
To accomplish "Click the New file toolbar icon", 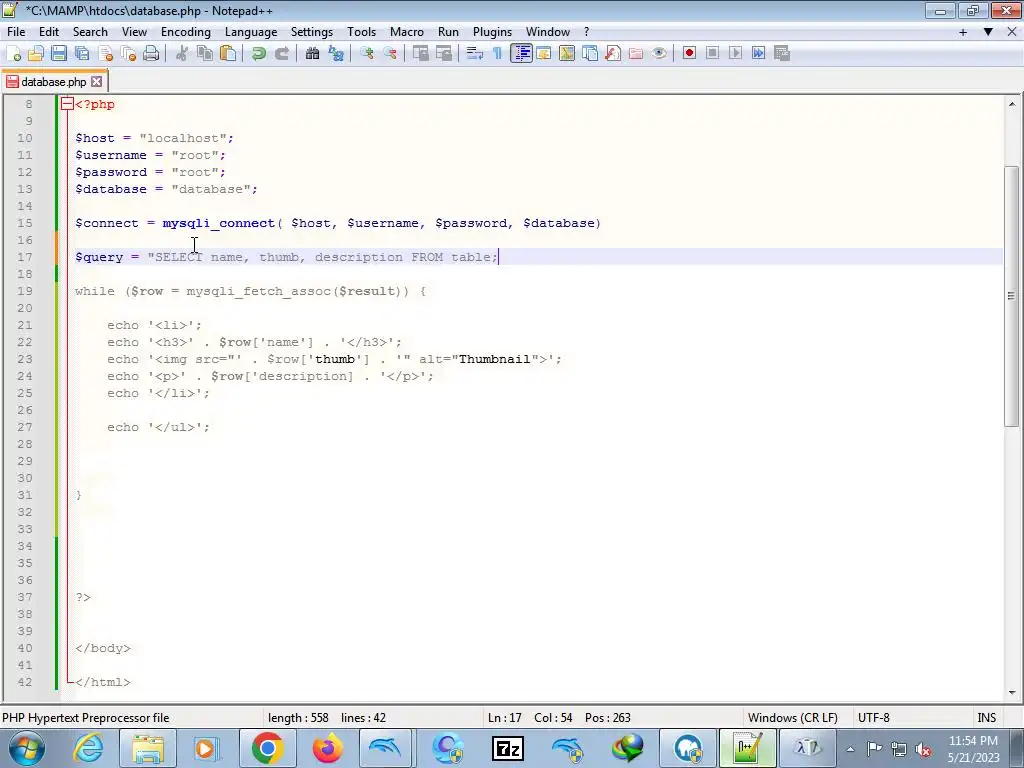I will click(13, 54).
